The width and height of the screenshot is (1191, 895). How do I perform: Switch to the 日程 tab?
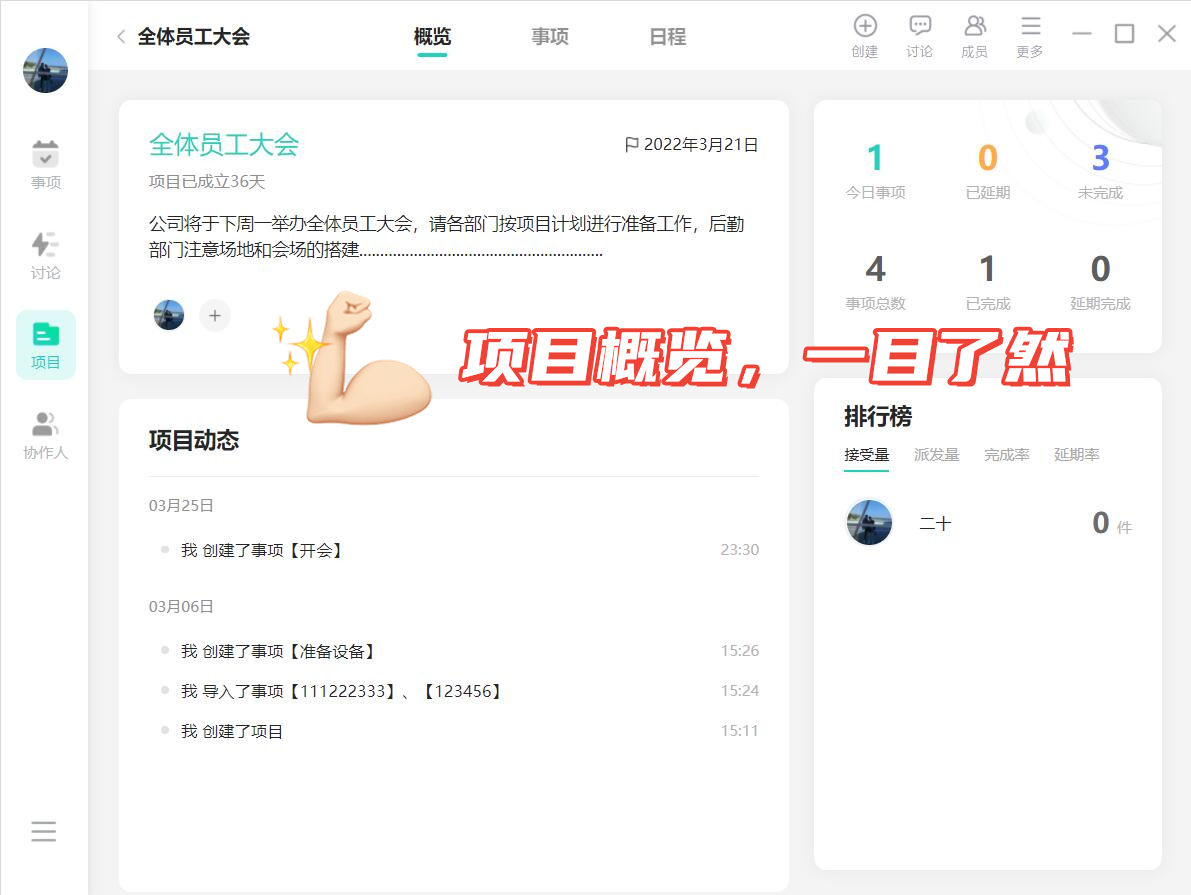tap(668, 36)
